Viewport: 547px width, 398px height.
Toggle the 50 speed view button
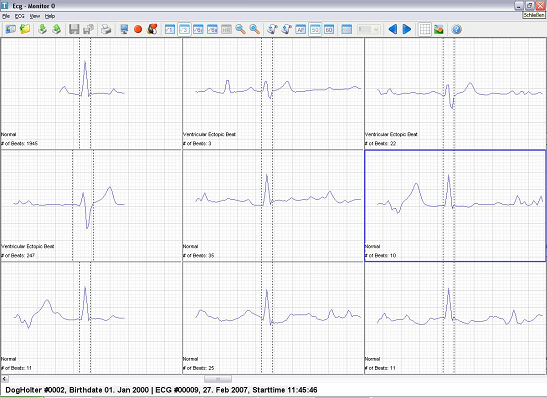coord(315,29)
